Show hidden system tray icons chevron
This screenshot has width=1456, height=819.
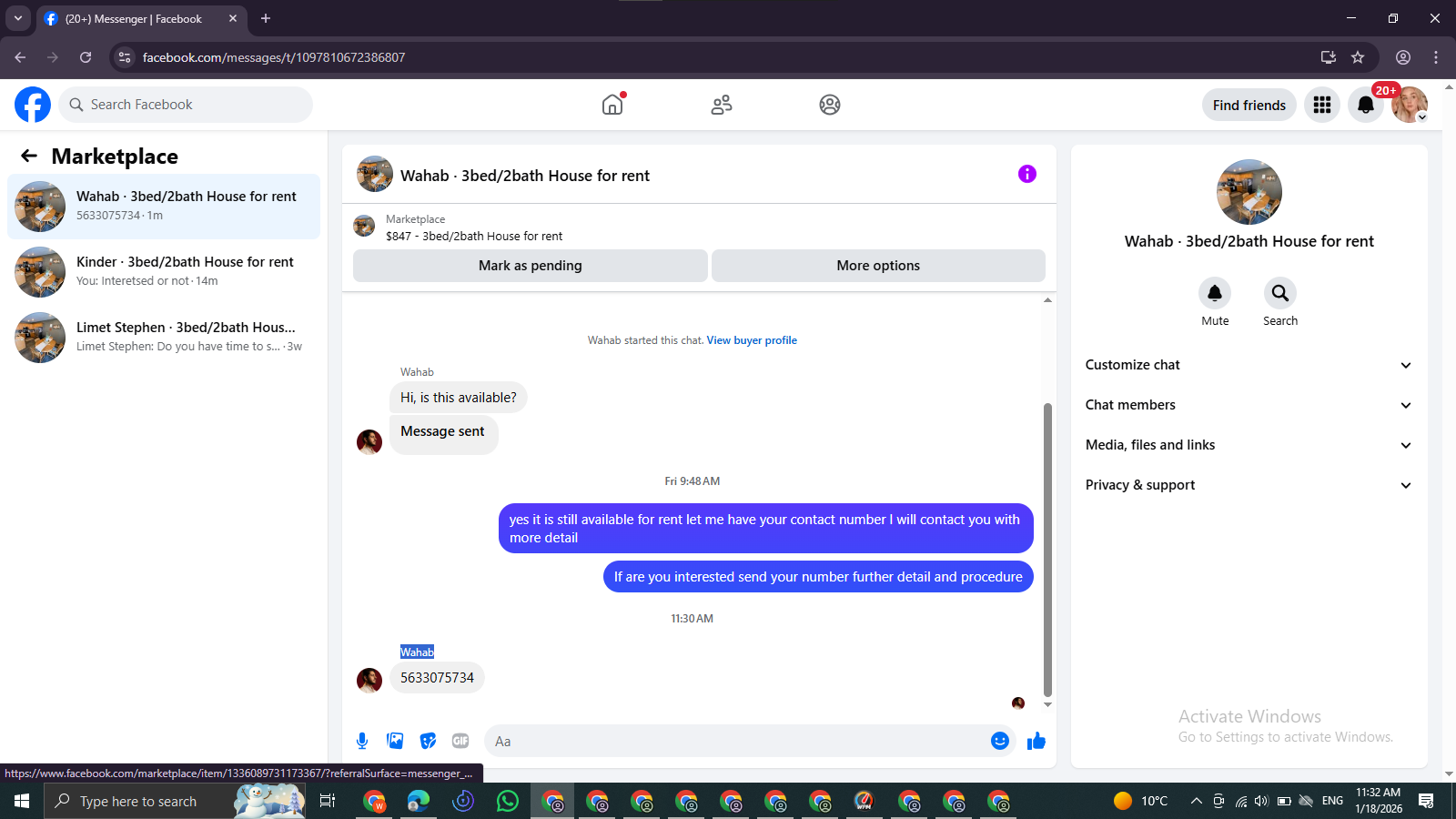click(1196, 801)
